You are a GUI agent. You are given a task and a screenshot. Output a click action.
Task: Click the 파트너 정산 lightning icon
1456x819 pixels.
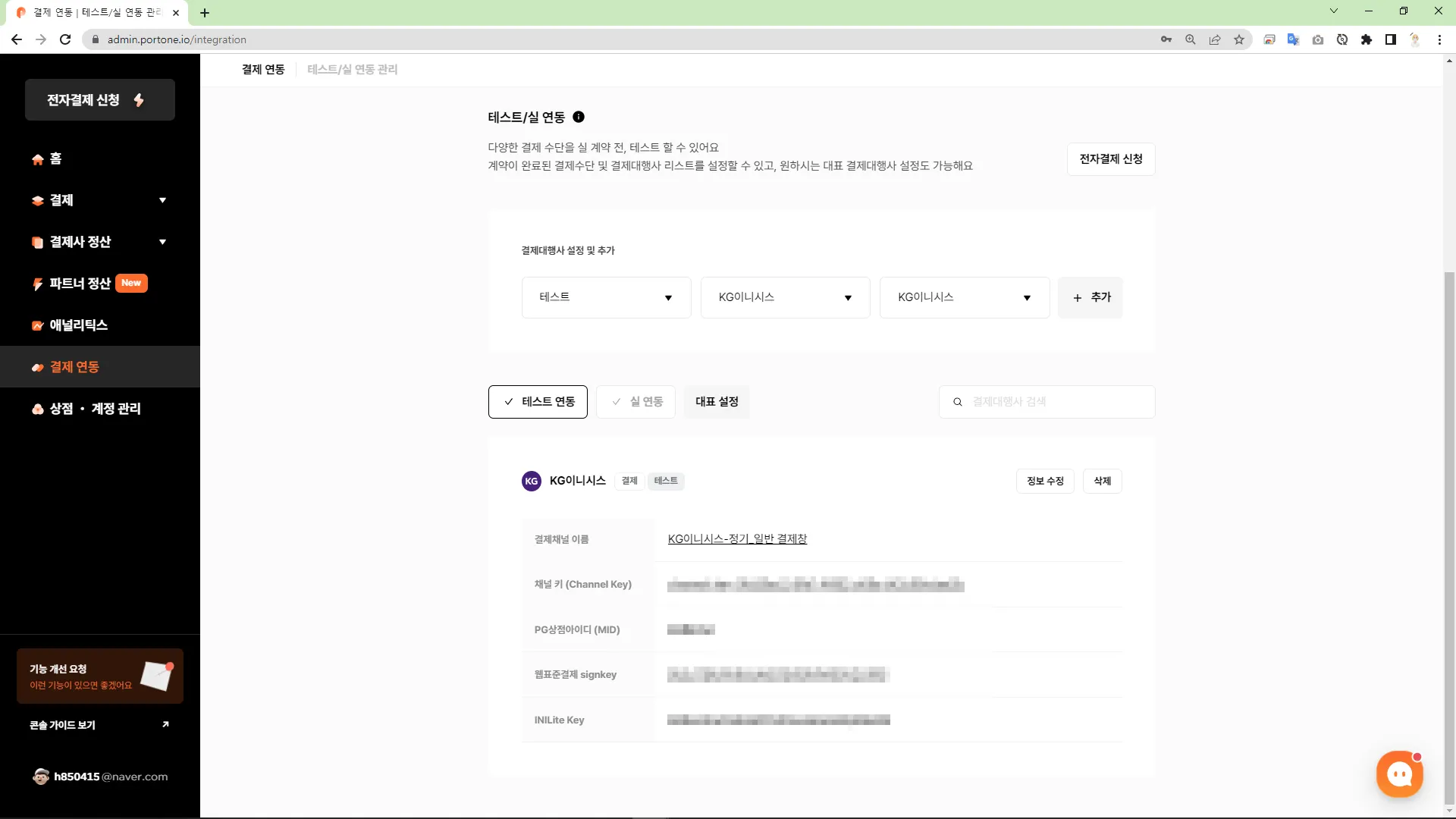tap(37, 284)
